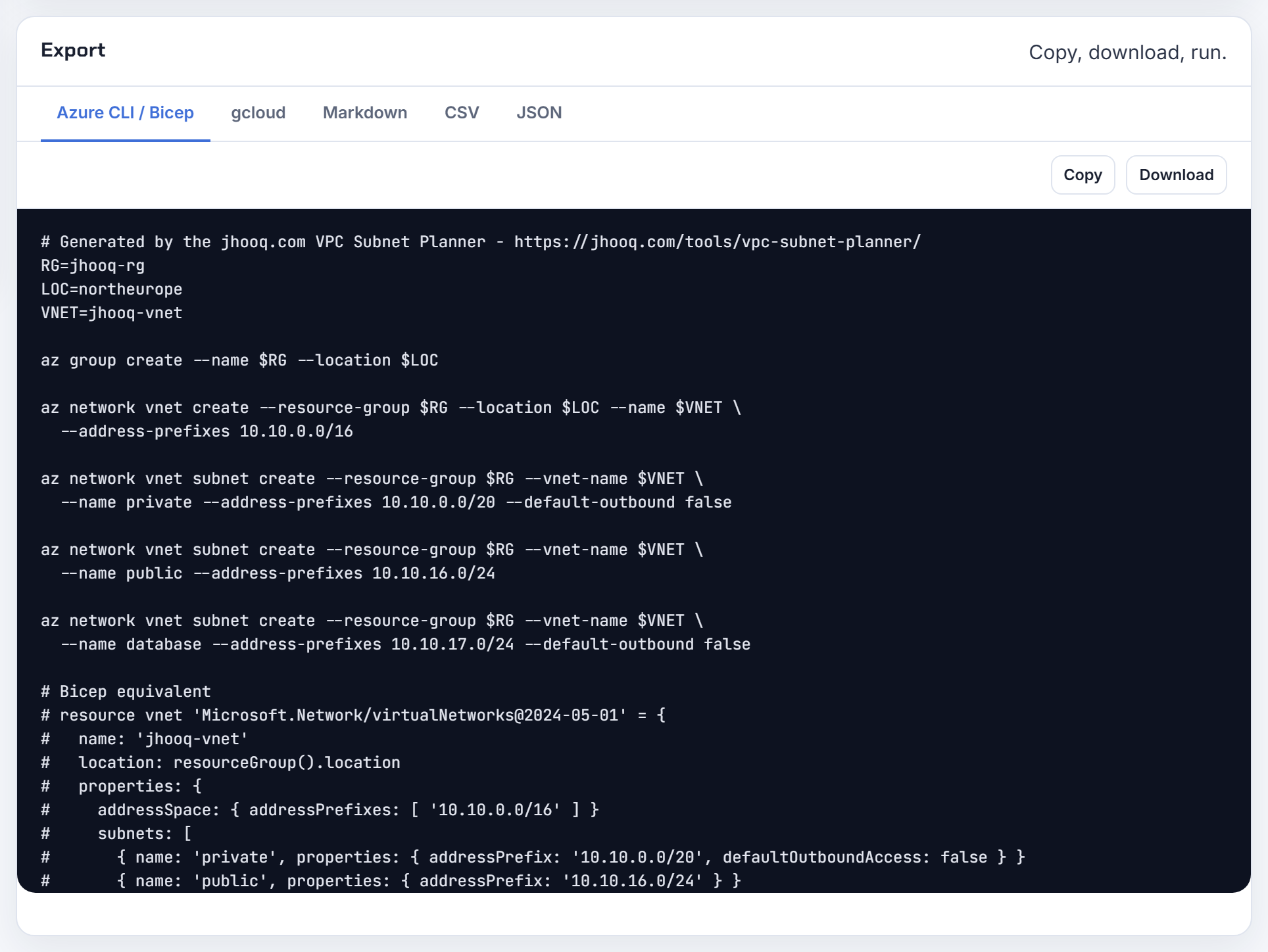The height and width of the screenshot is (952, 1268).
Task: Click the jhooq.com subnet planner URL in comment
Action: (718, 242)
